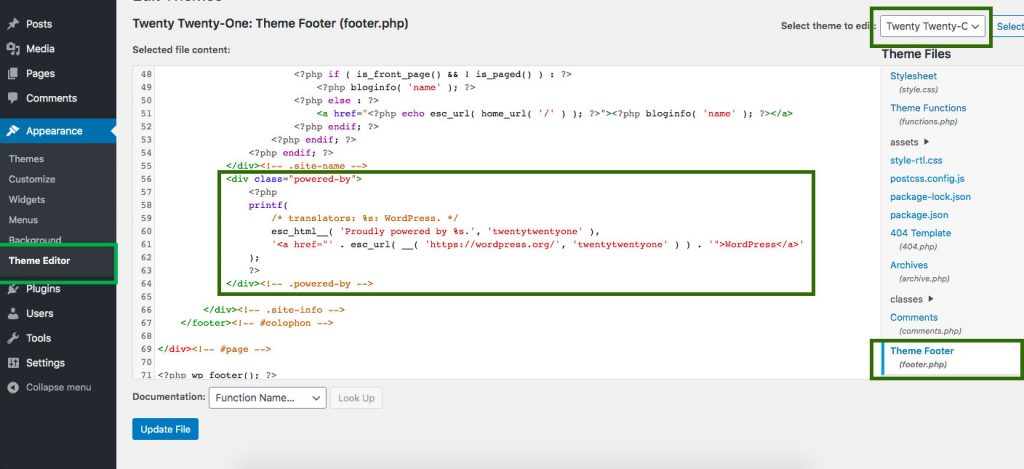The image size is (1024, 469).
Task: Open postcss.config.js file
Action: [x=927, y=178]
